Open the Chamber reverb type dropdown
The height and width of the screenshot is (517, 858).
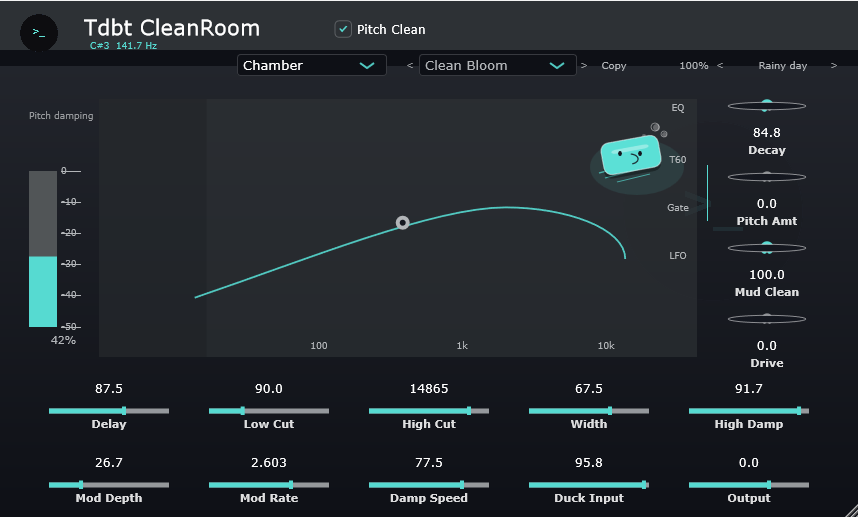click(x=312, y=65)
